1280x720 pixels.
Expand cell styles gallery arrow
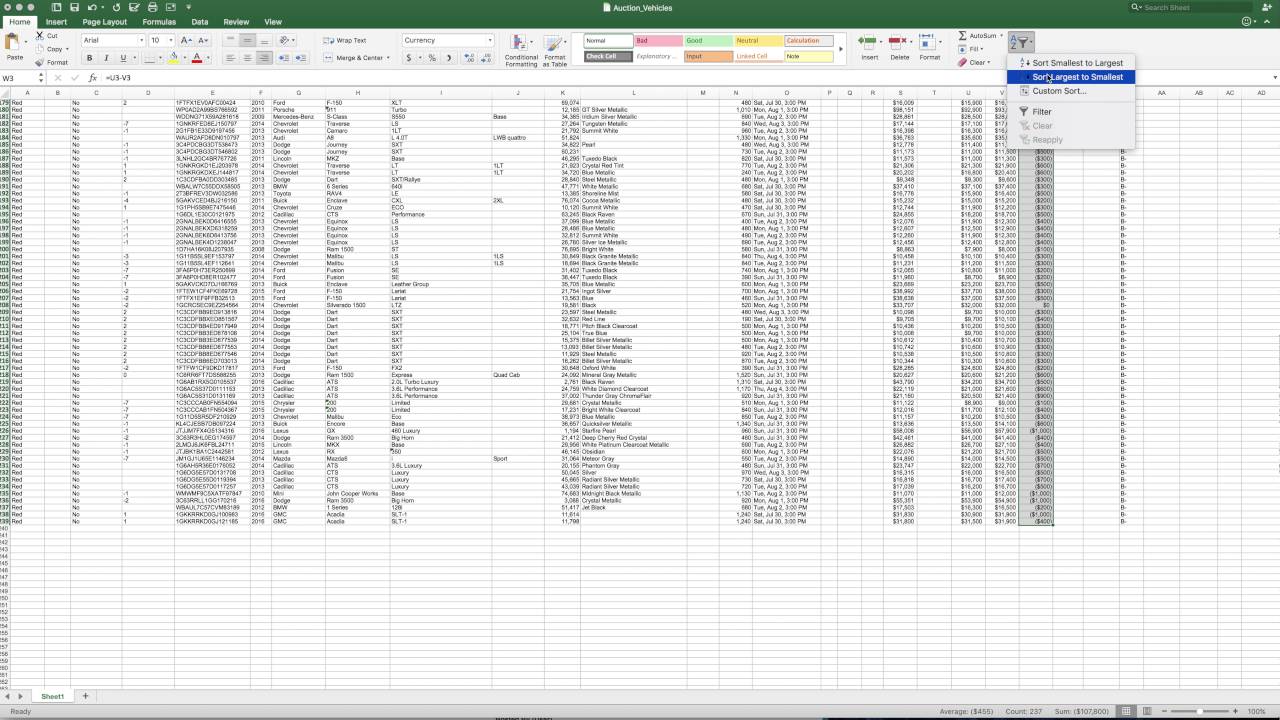click(x=840, y=48)
